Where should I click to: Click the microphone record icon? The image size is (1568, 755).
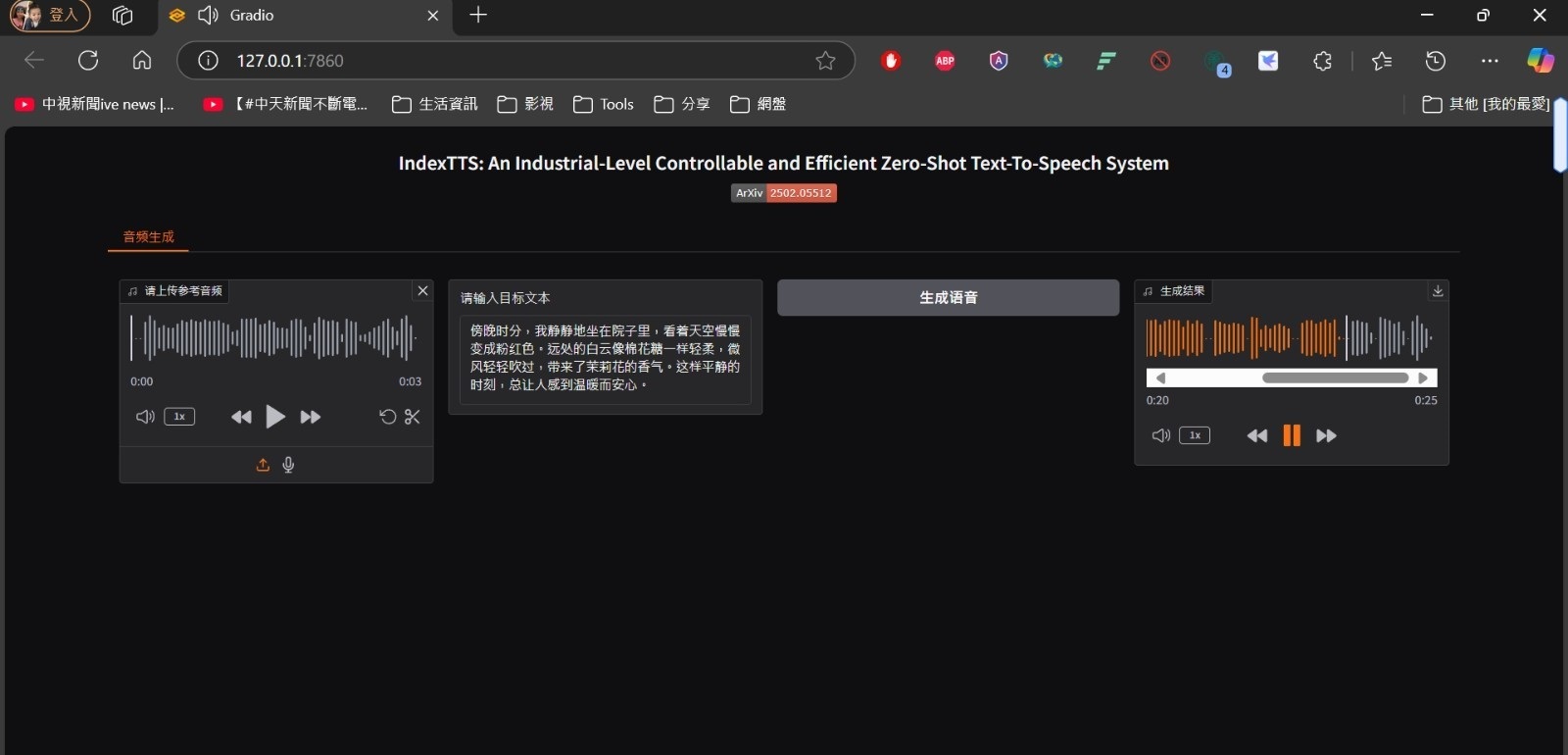coord(288,465)
